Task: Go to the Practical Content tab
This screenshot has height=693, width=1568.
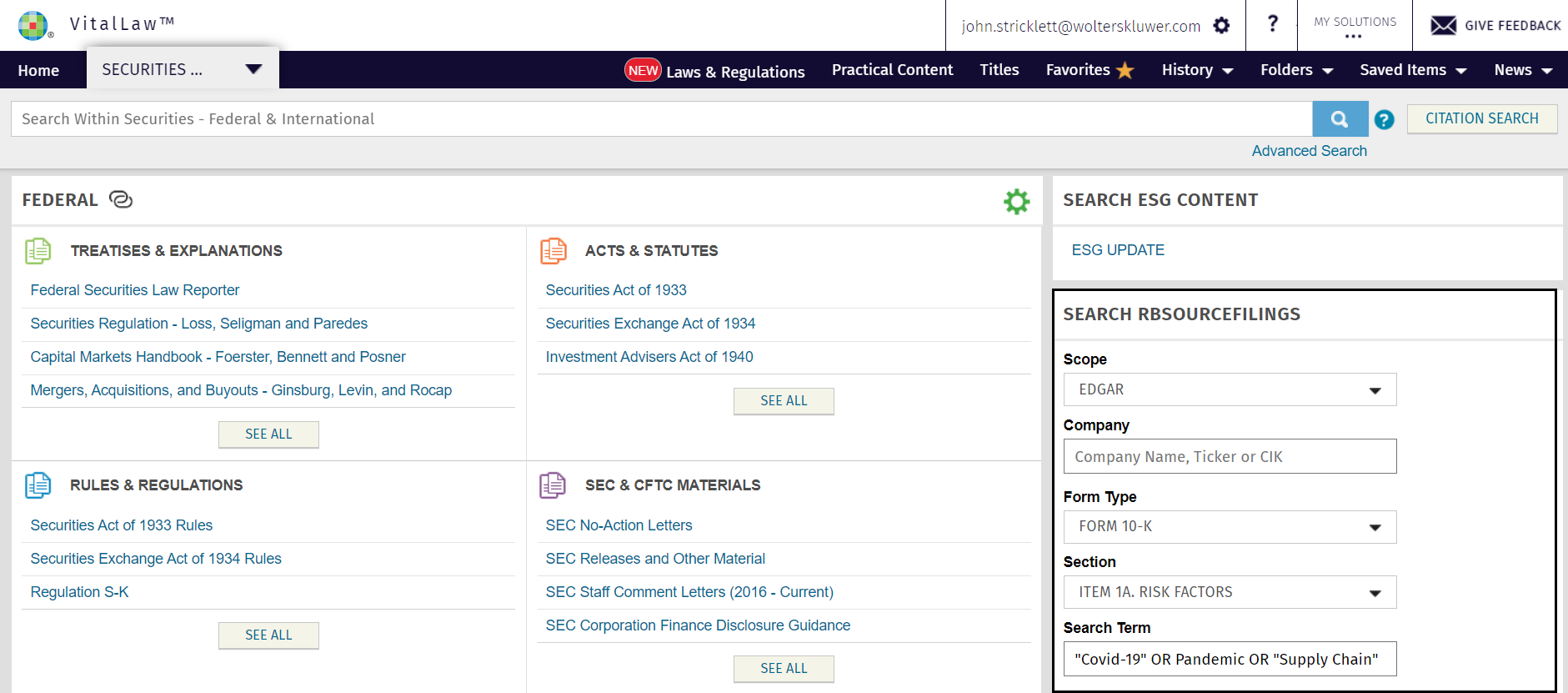Action: coord(892,70)
